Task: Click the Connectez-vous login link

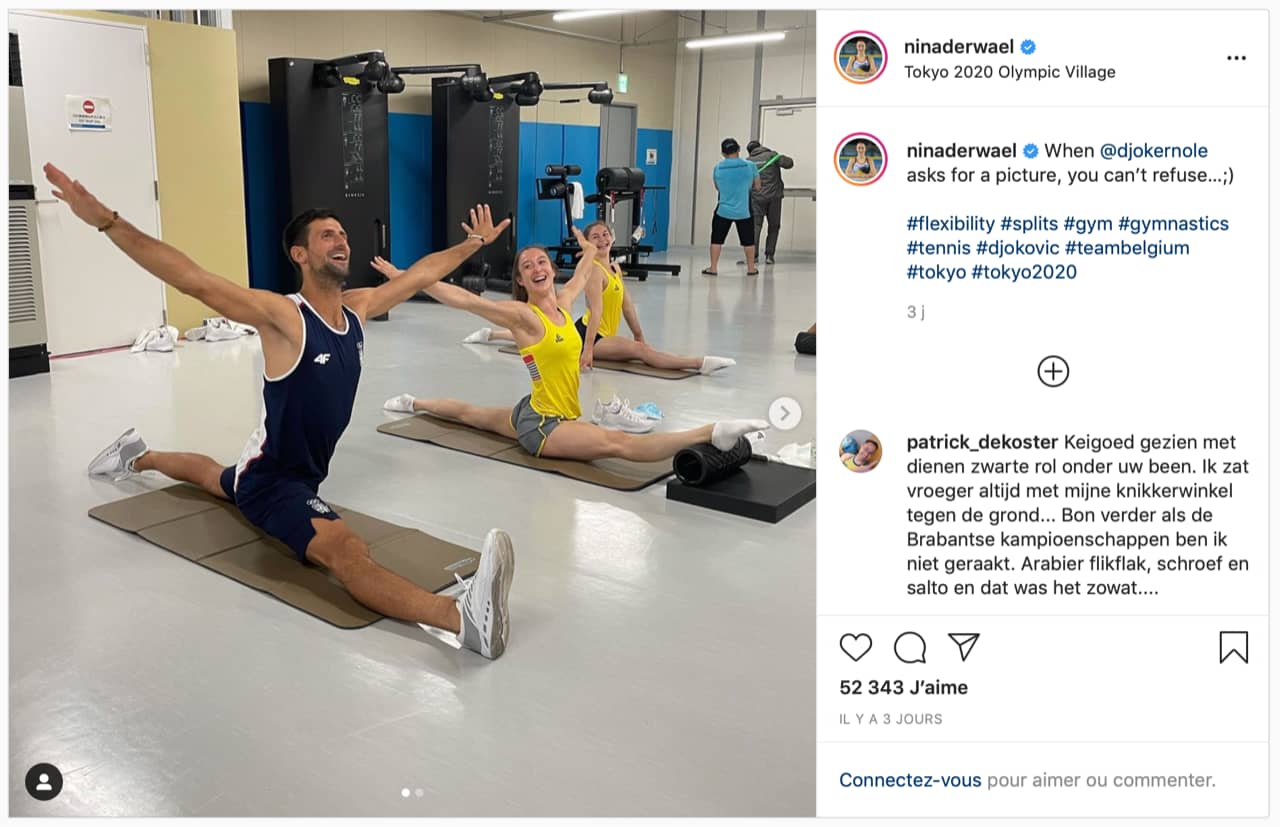Action: (910, 780)
